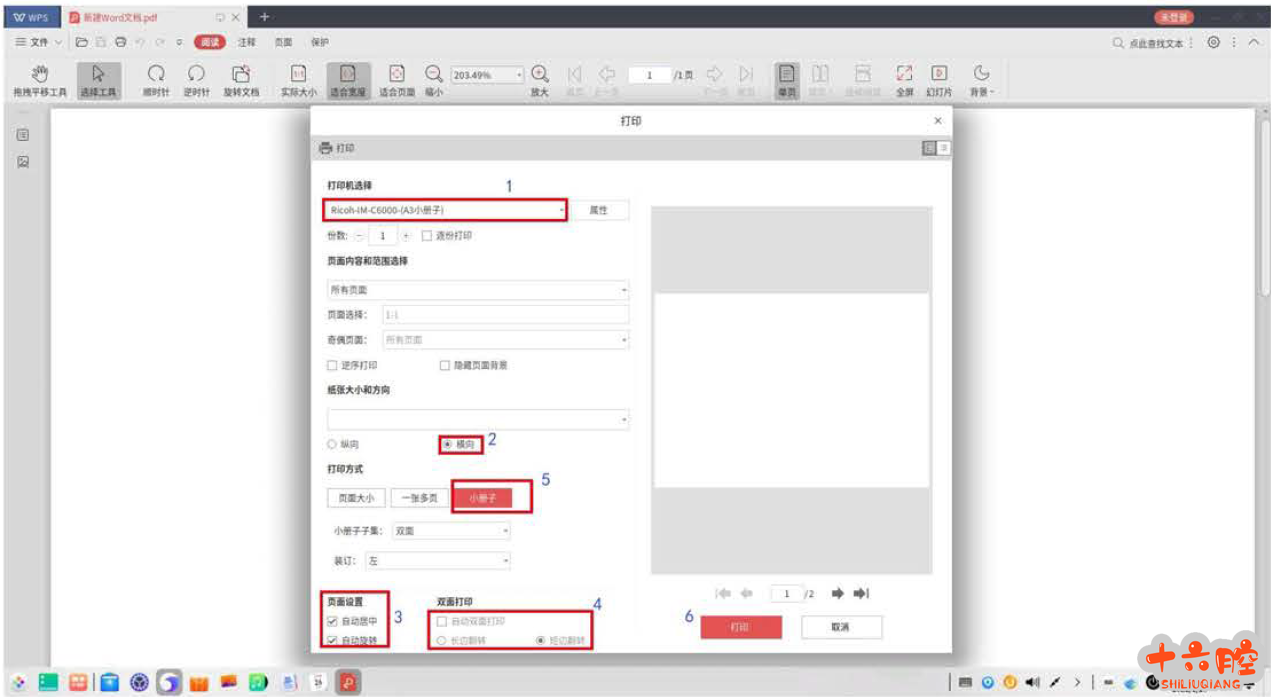This screenshot has width=1271, height=697.
Task: Check the 逆序打印 reverse order checkbox
Action: 333,366
